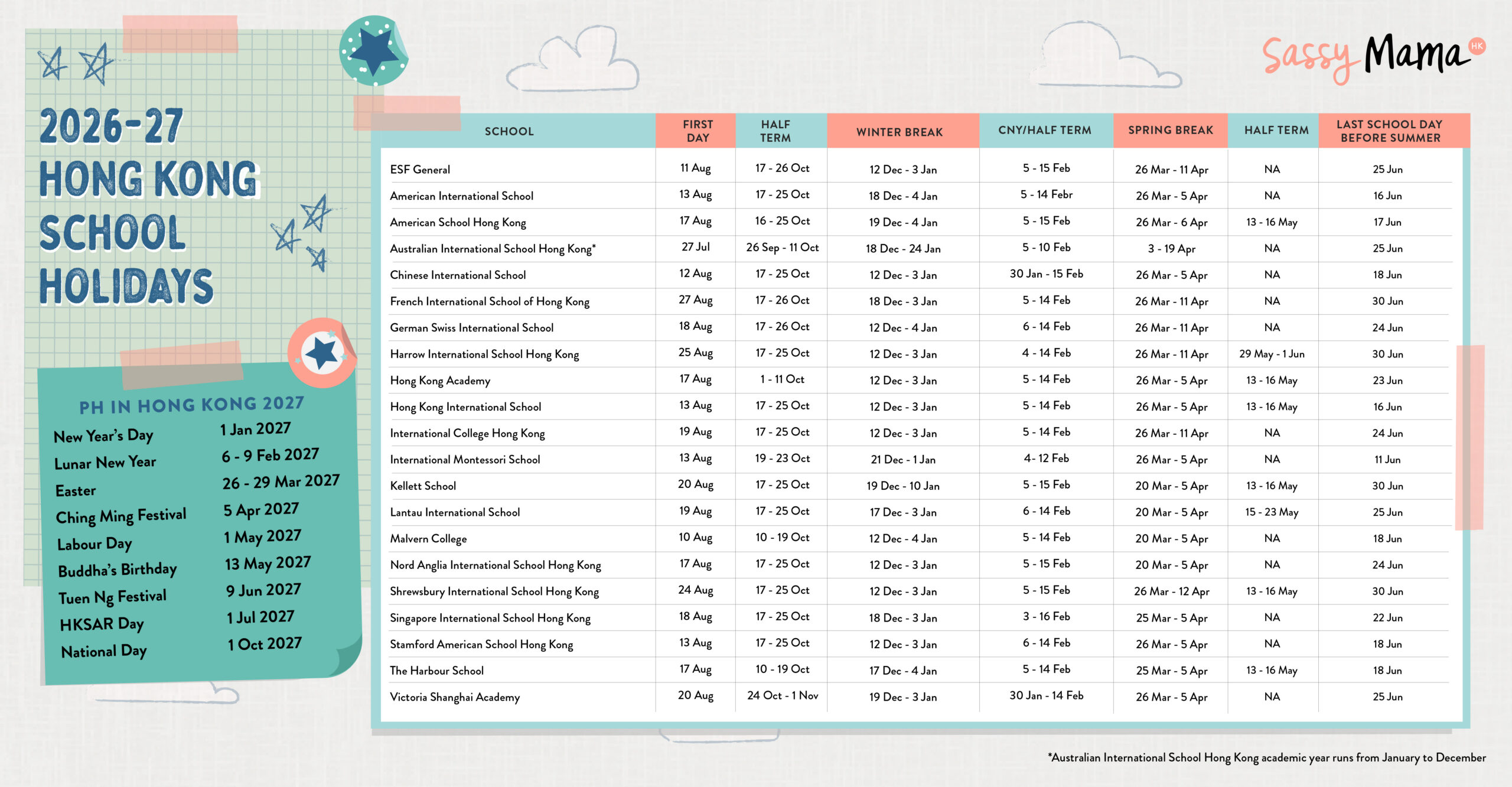This screenshot has width=1512, height=787.
Task: Click Victoria Shanghai's 24 Oct - 1 Nov cell
Action: point(782,695)
